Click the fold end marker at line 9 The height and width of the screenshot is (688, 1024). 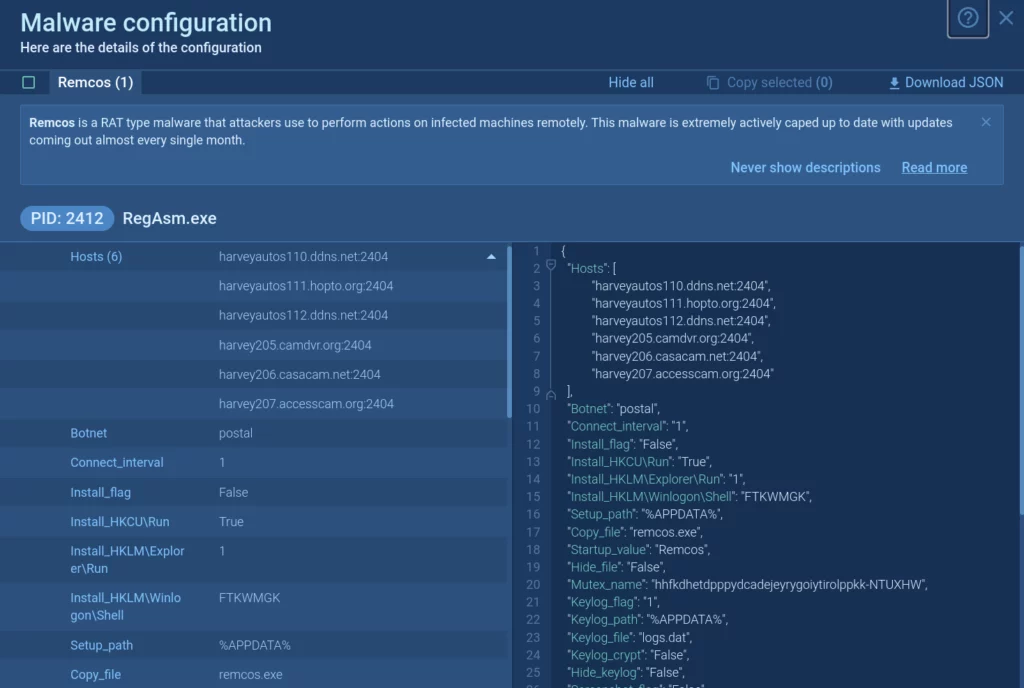[x=551, y=394]
